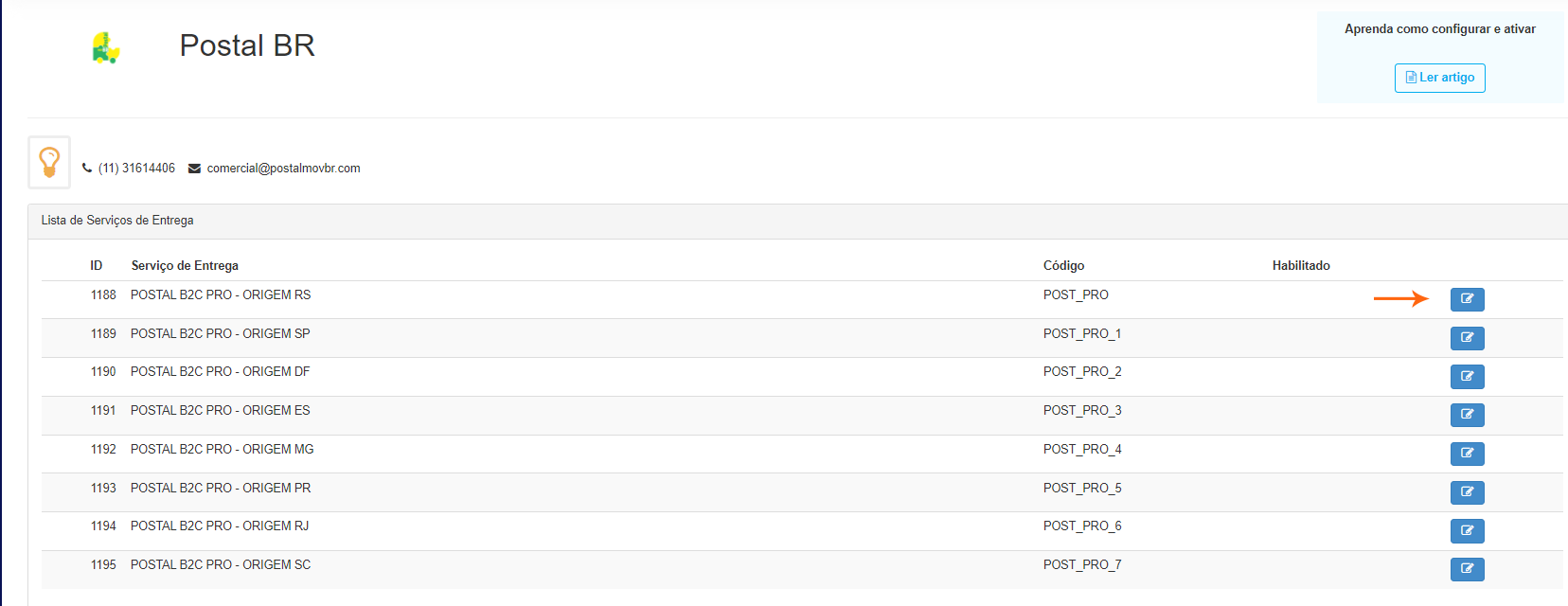Click the comercial@postalmovbr.com email address
This screenshot has width=1568, height=606.
point(283,169)
